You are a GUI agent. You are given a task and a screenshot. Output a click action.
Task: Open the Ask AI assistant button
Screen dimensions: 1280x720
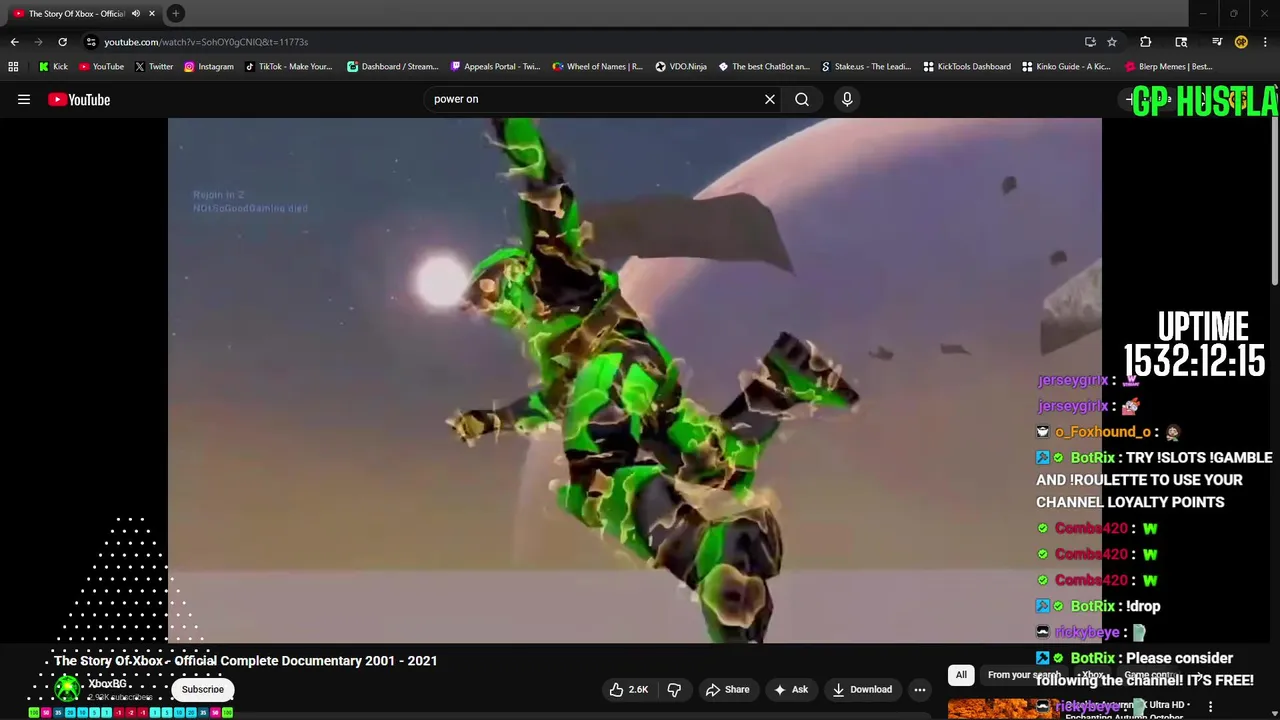790,689
